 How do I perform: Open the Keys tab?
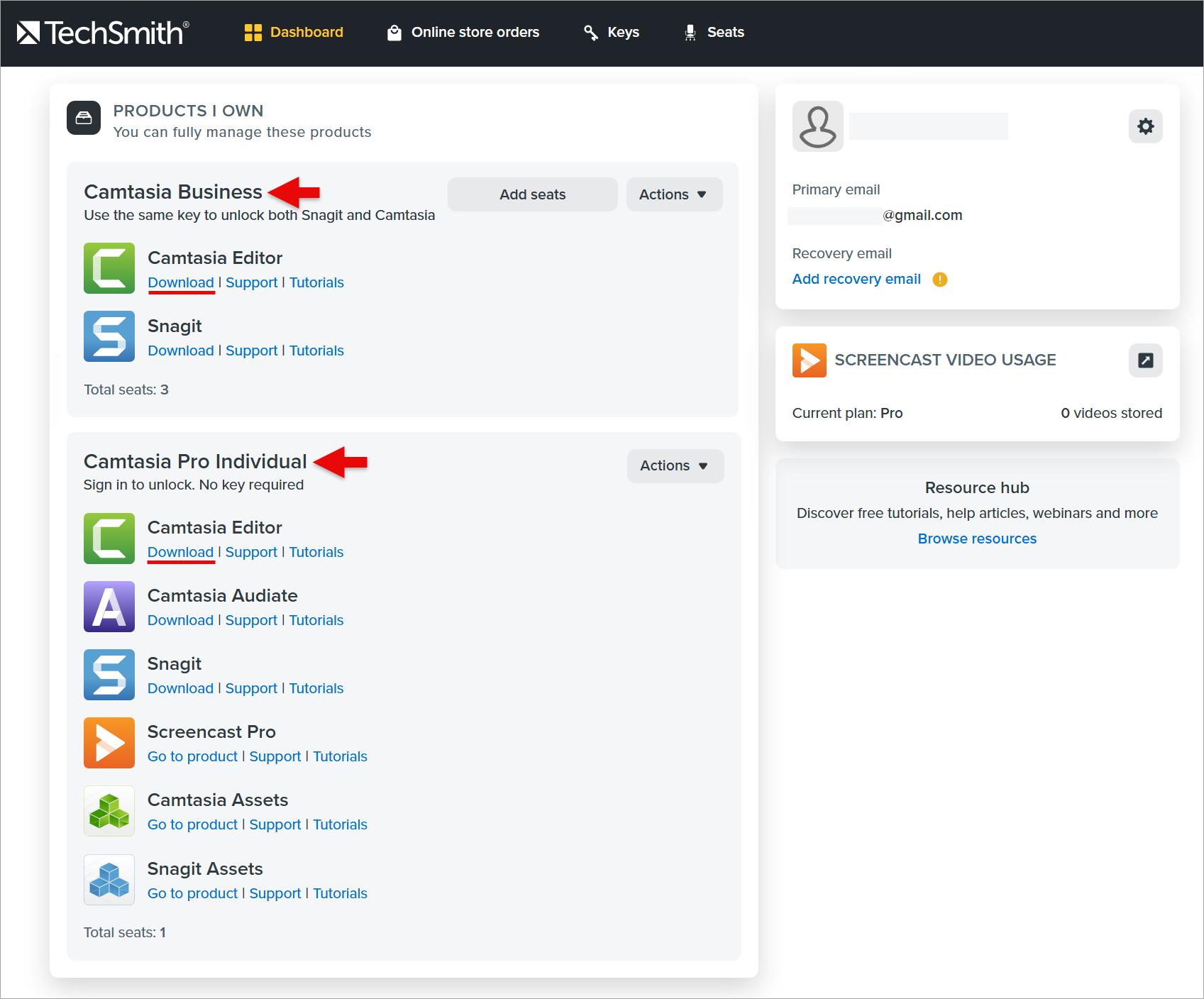click(x=612, y=33)
